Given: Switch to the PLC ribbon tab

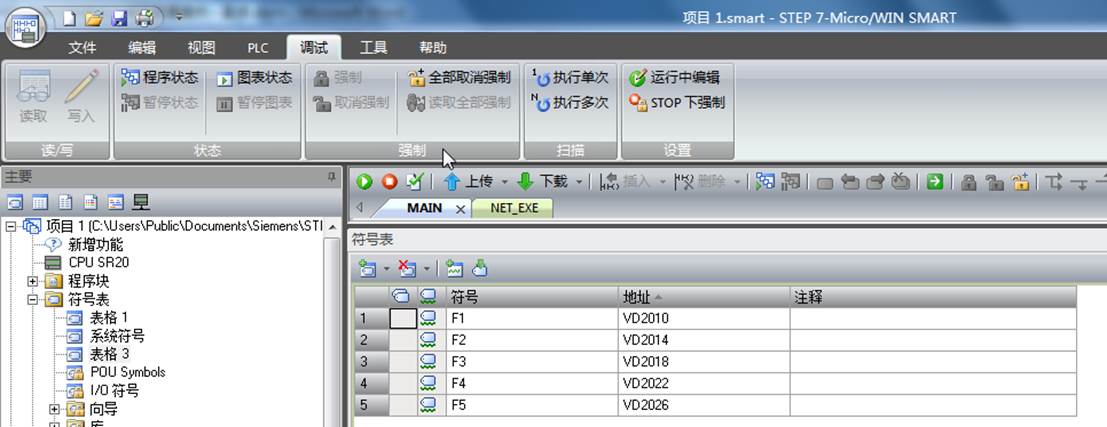Looking at the screenshot, I should coord(258,48).
